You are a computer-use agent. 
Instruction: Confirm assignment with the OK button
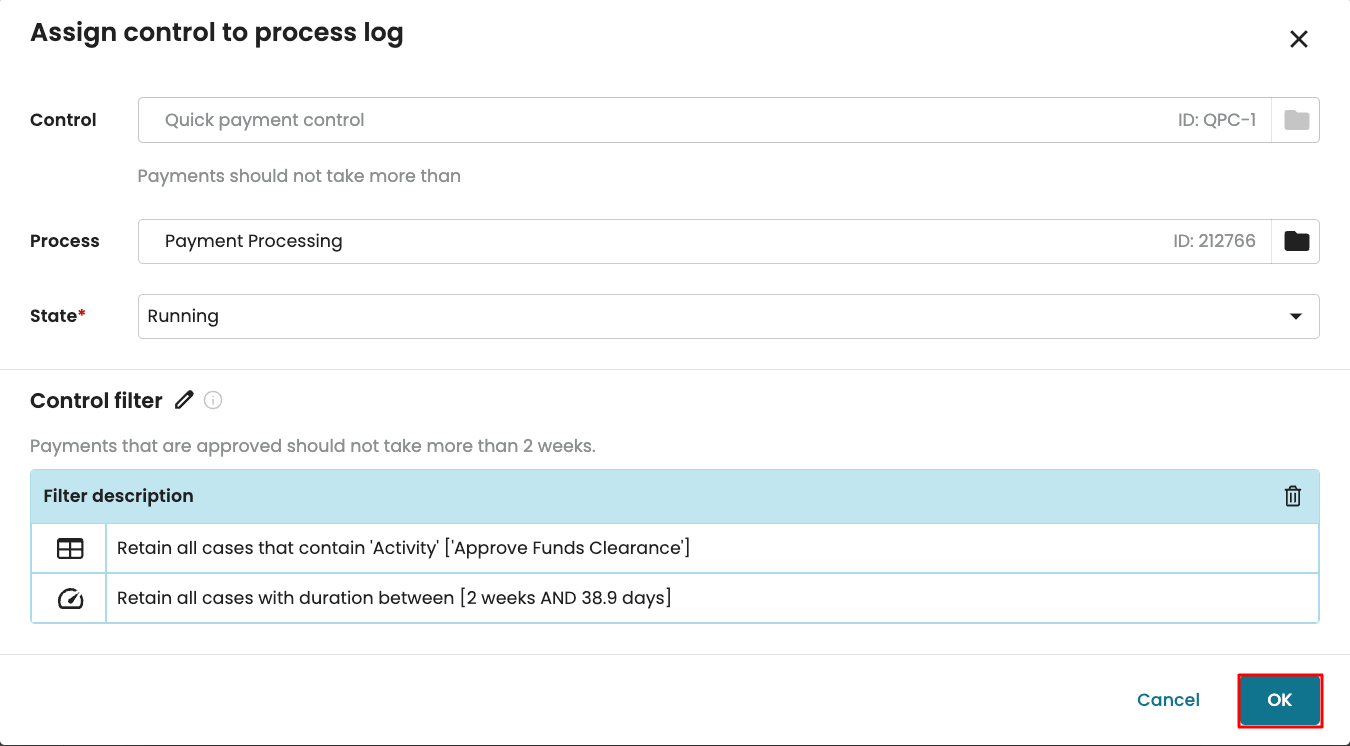point(1280,700)
